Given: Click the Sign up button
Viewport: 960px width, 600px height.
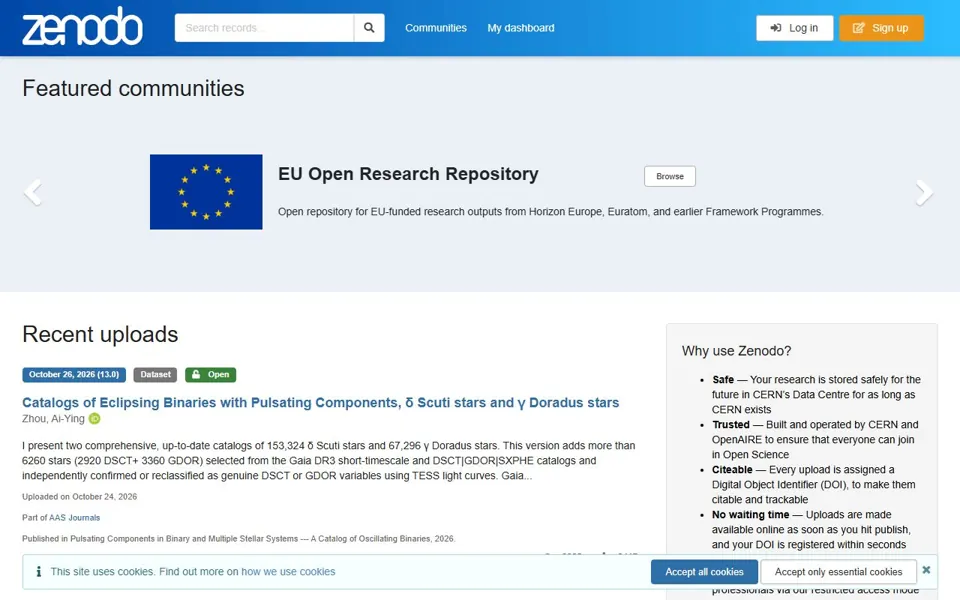Looking at the screenshot, I should [x=881, y=28].
